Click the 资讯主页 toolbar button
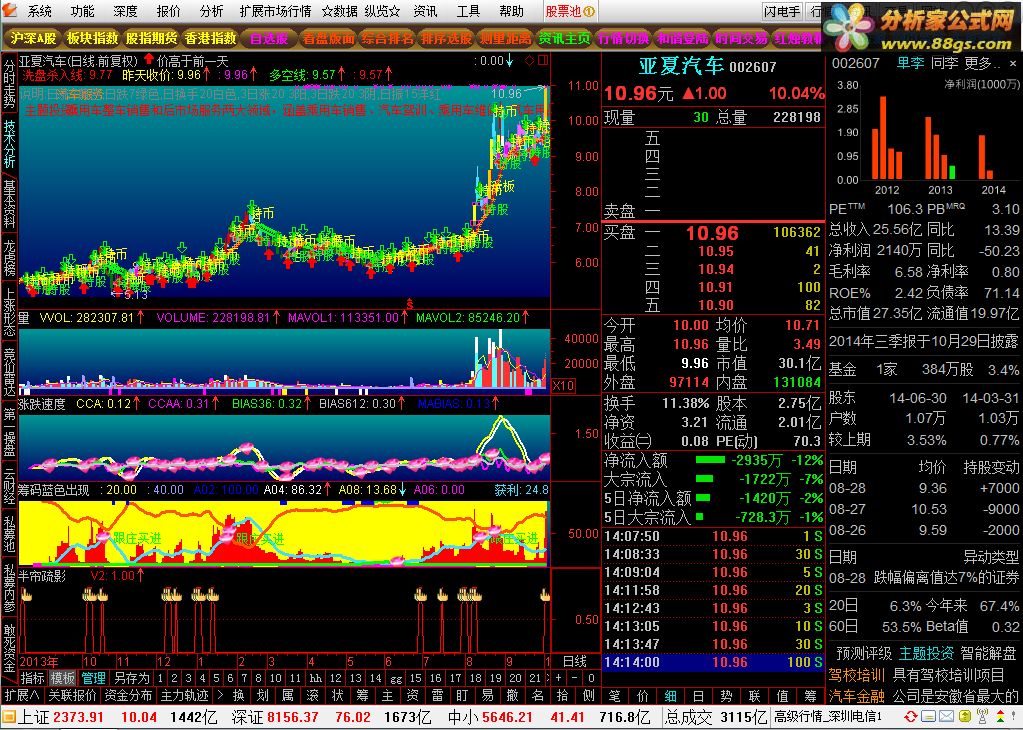 (x=564, y=38)
